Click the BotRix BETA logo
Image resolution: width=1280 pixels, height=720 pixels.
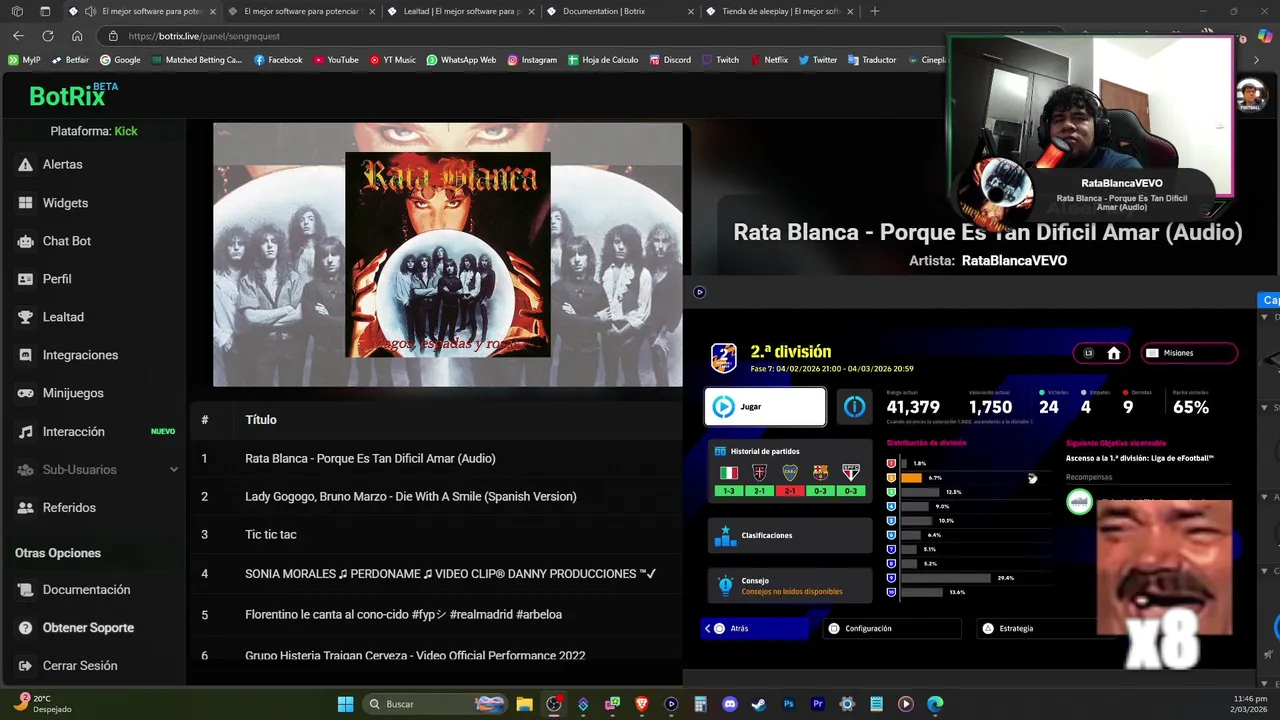coord(73,95)
